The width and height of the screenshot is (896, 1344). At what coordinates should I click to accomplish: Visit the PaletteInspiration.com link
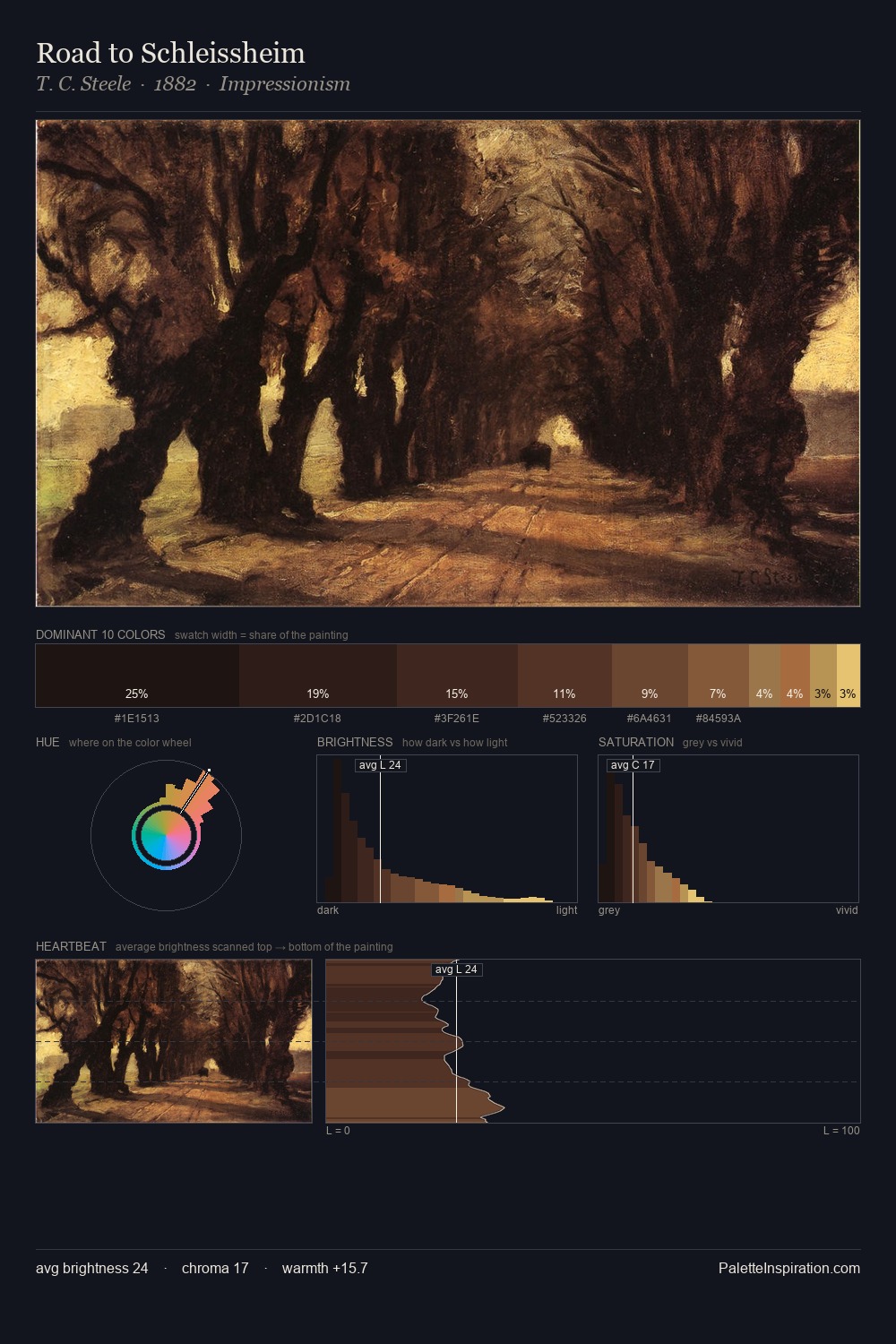789,1269
